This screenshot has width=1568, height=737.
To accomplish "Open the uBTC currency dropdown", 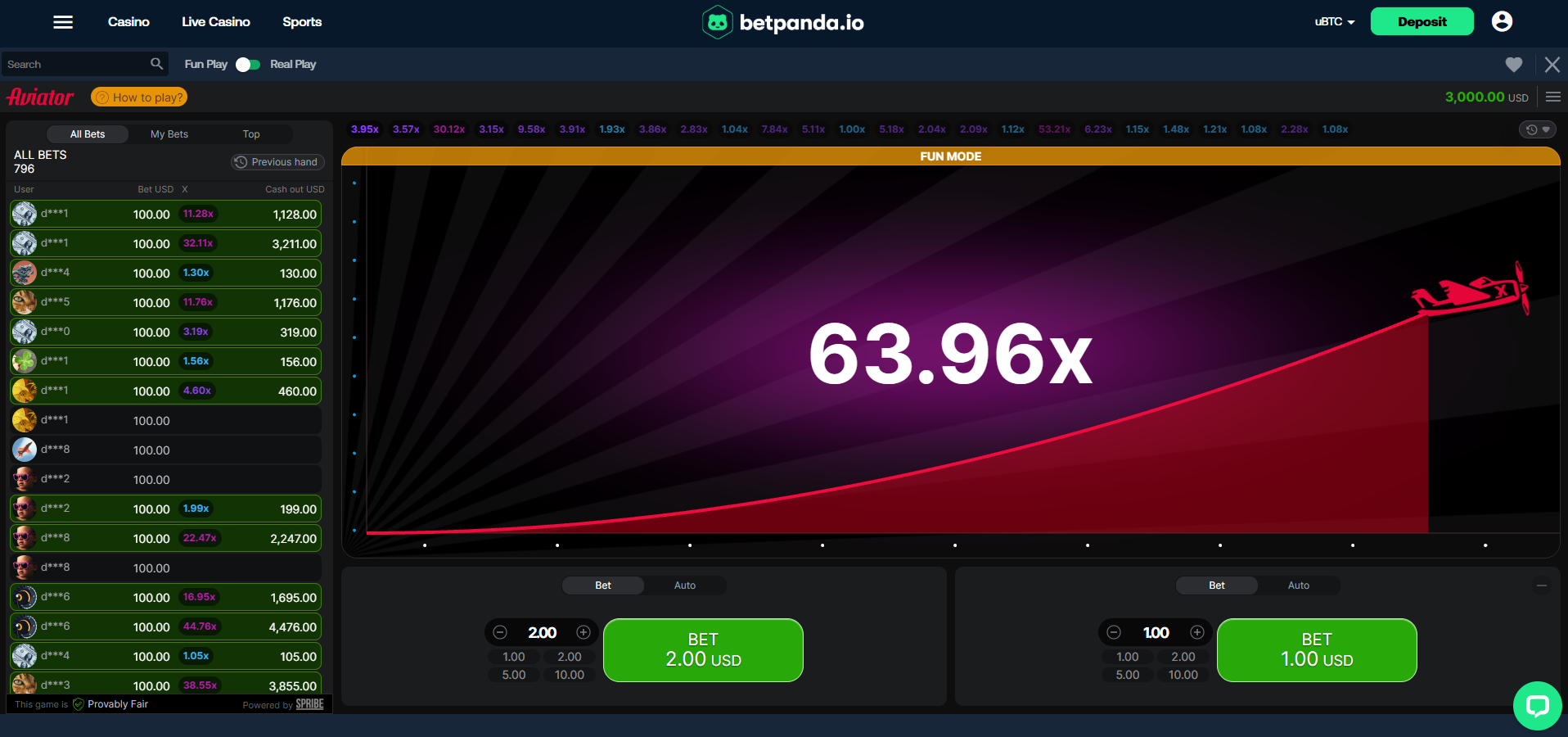I will point(1334,22).
